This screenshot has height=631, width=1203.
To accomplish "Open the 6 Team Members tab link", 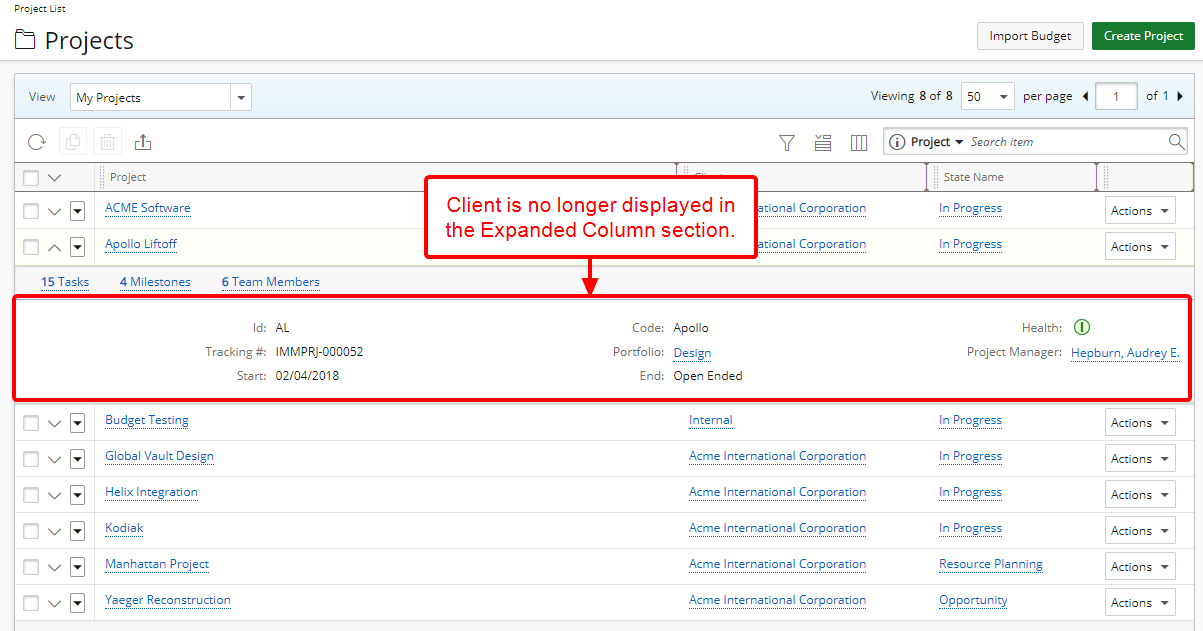I will (270, 282).
